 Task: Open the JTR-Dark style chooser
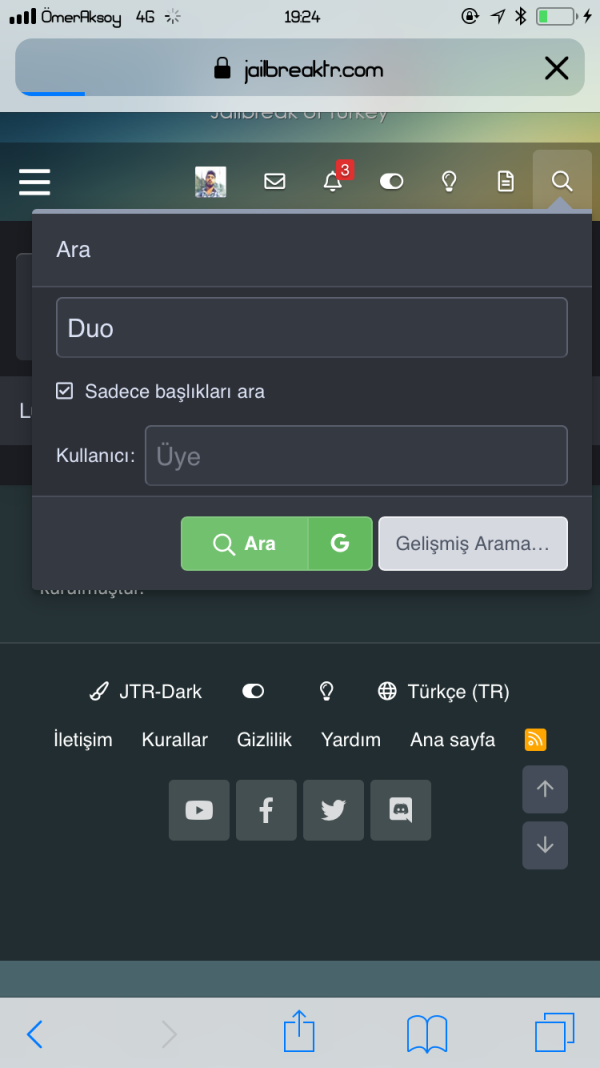146,691
